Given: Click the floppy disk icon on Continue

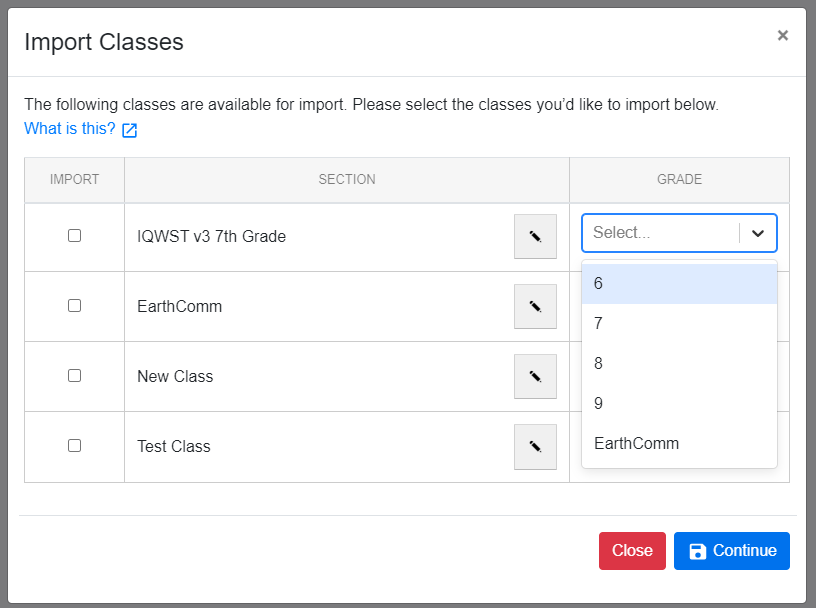Looking at the screenshot, I should tap(698, 550).
